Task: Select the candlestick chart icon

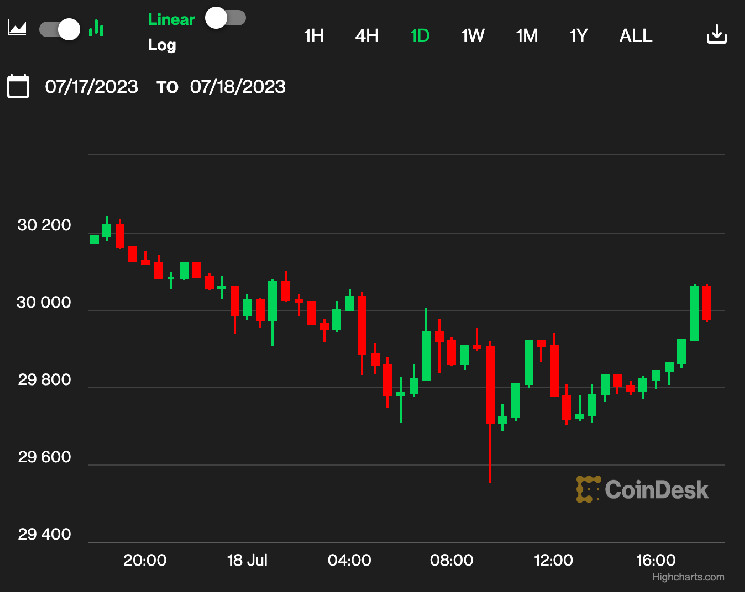Action: (96, 28)
